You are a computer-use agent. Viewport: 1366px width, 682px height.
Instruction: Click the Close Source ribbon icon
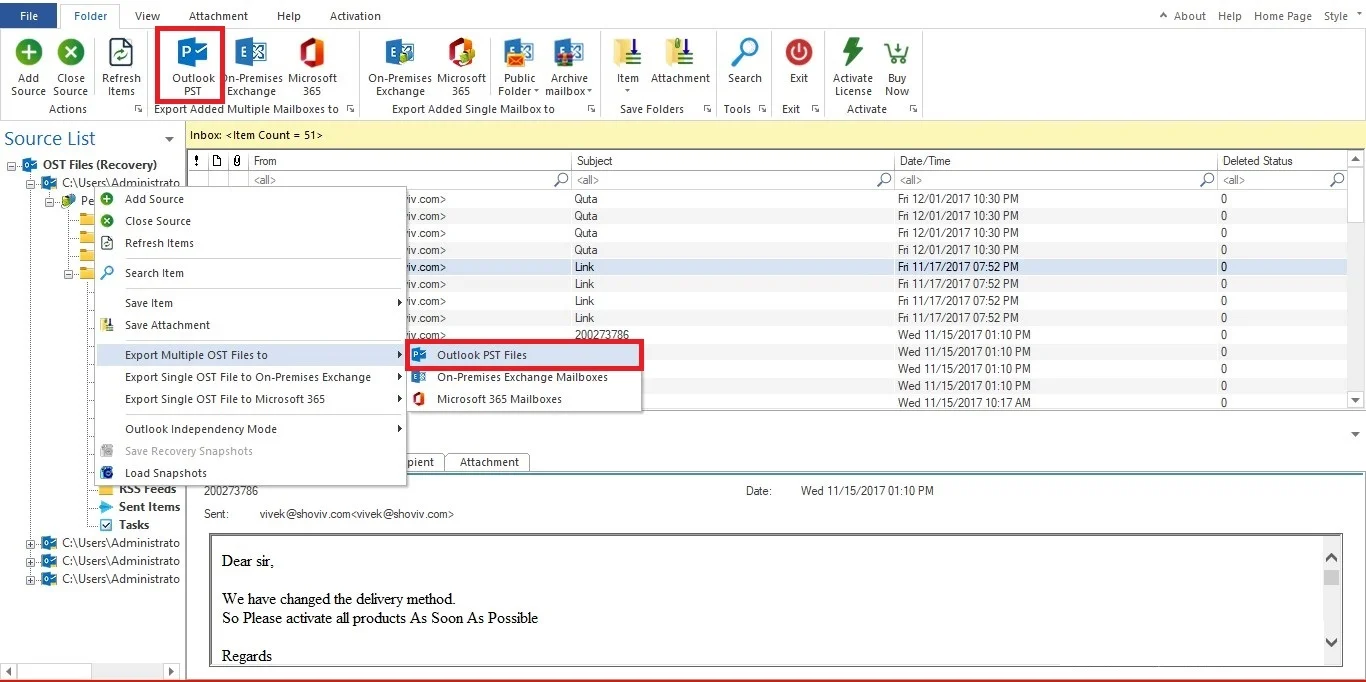click(70, 67)
